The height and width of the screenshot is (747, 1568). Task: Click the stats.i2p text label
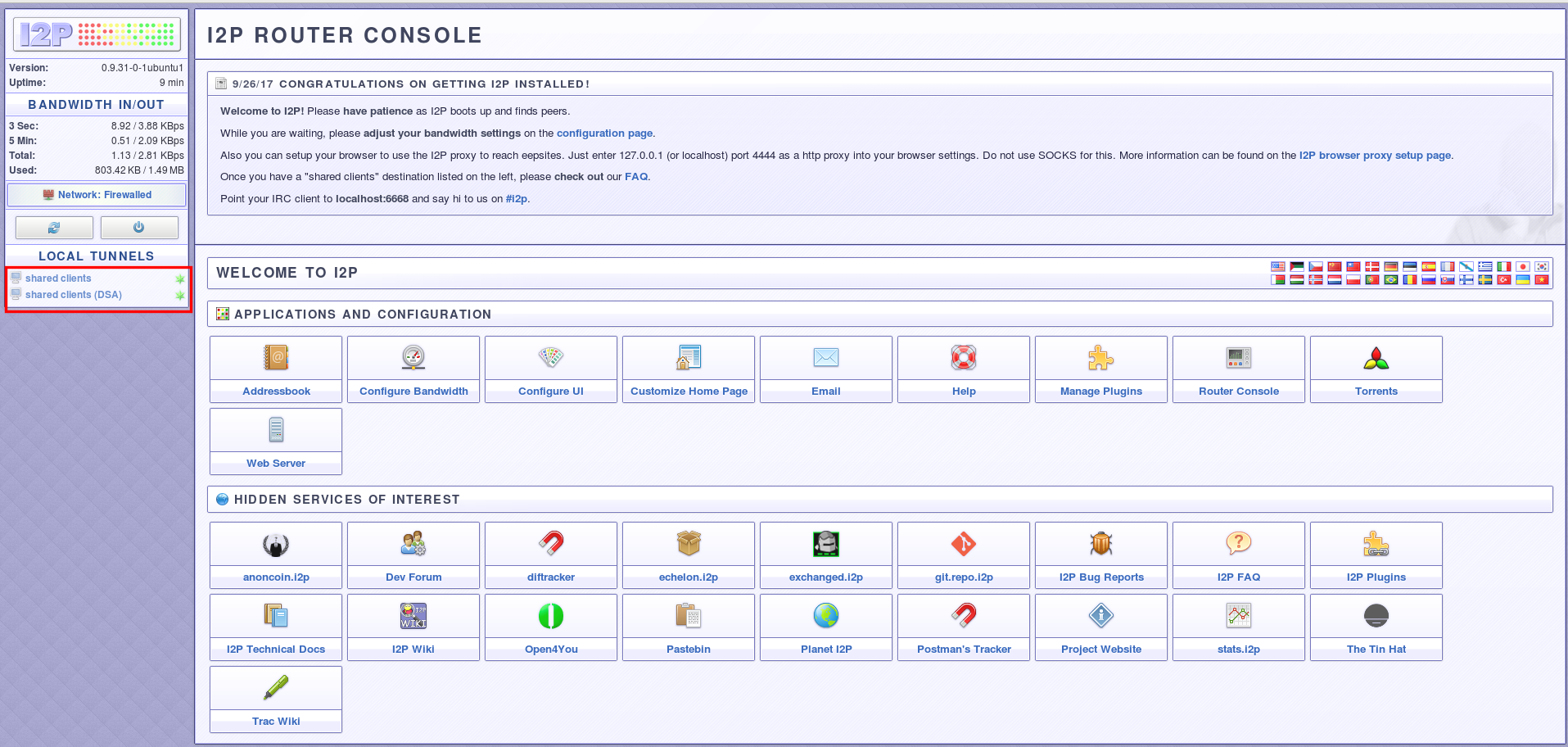[1239, 650]
